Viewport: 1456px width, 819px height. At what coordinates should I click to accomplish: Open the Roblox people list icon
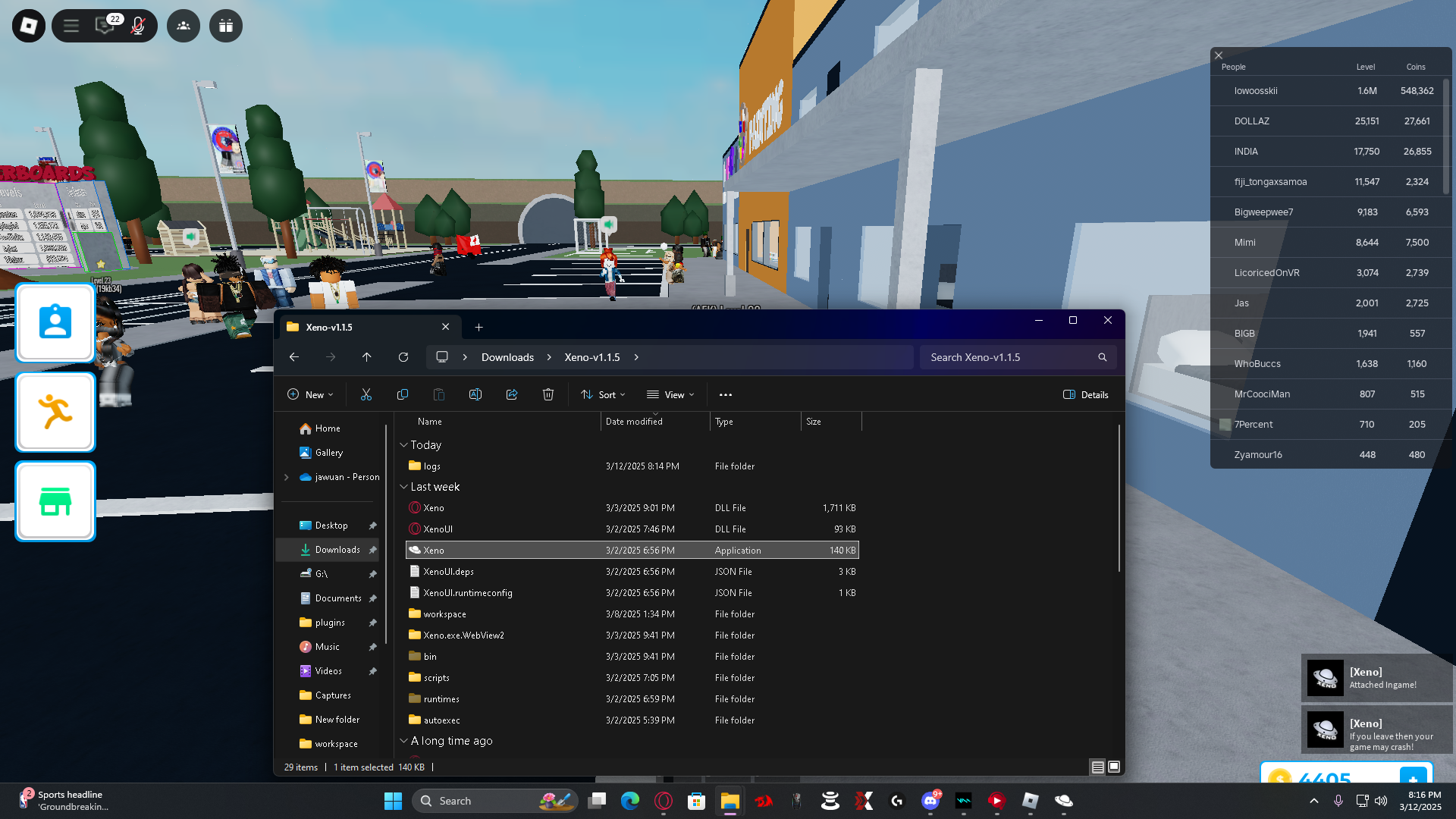pos(184,26)
